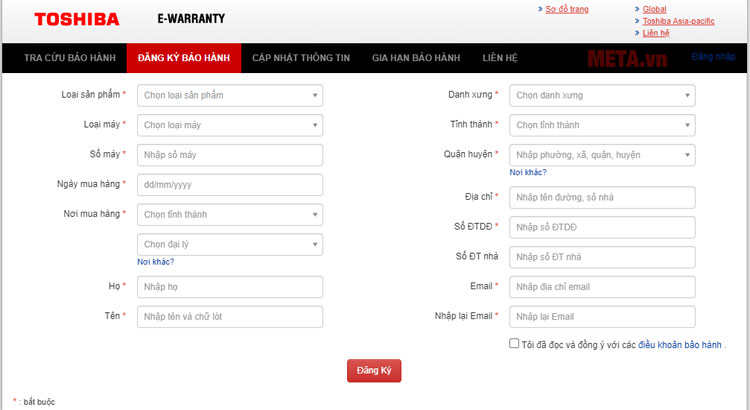Focus the Nhập tên đường, số nhà field
The image size is (750, 410).
(602, 198)
